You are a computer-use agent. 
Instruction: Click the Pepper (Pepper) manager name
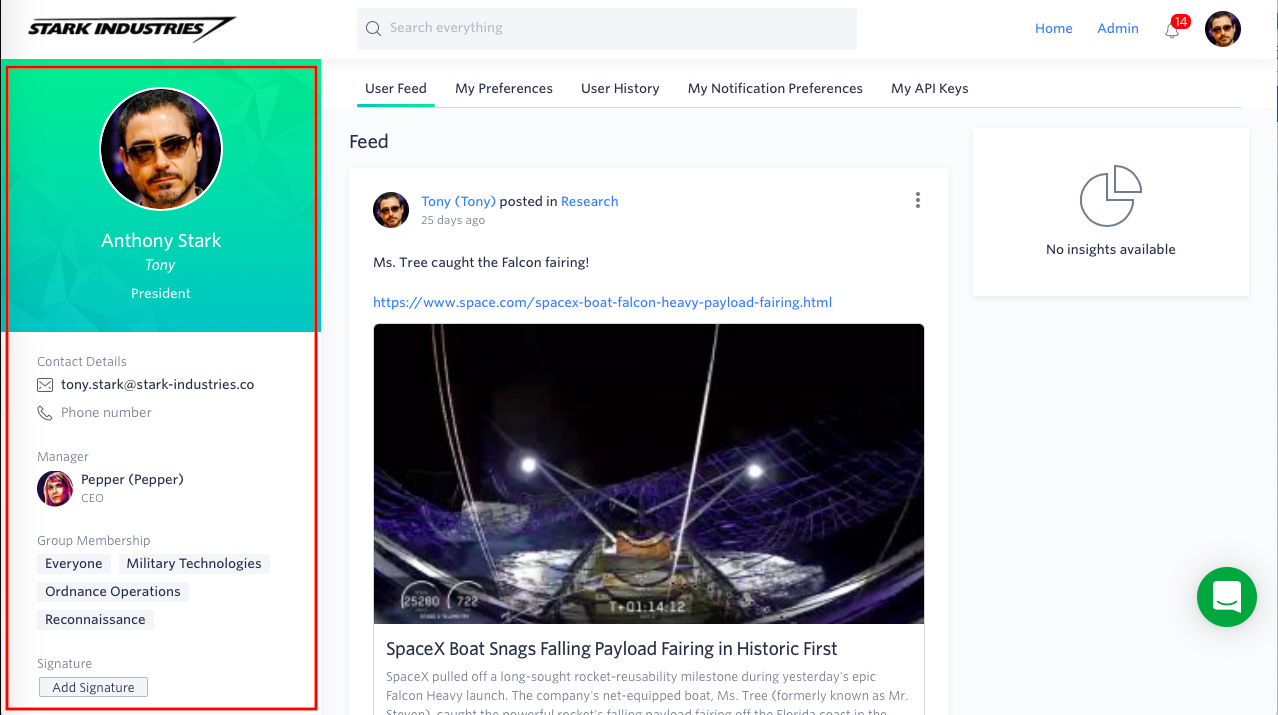click(x=132, y=479)
